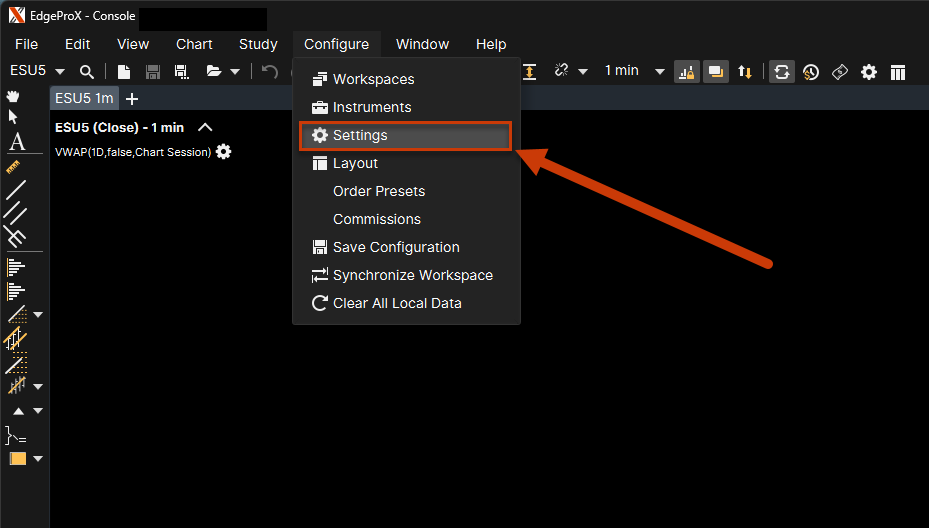
Task: Pick the ruler measurement tool
Action: pyautogui.click(x=15, y=165)
